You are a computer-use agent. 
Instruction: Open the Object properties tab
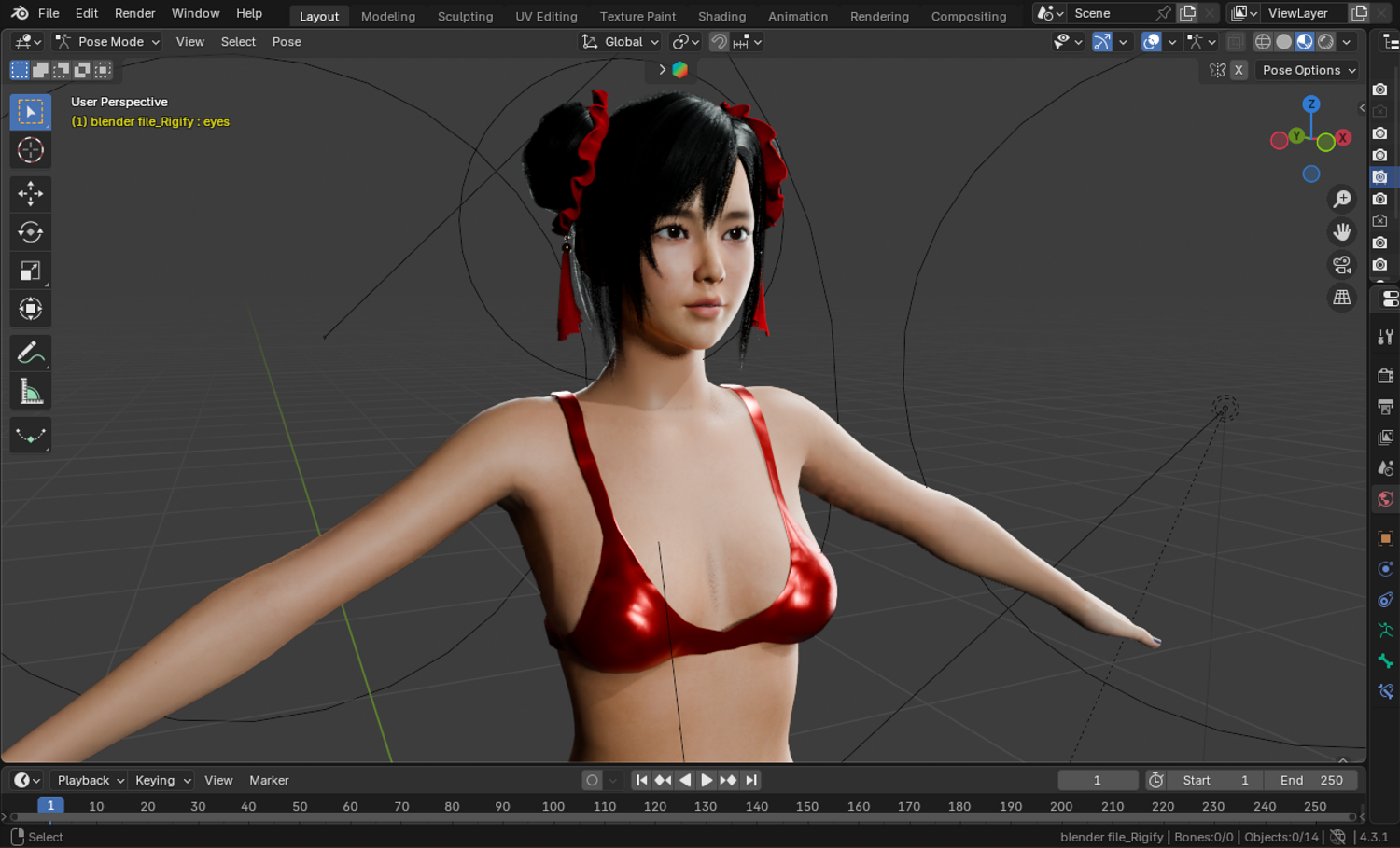[1386, 538]
